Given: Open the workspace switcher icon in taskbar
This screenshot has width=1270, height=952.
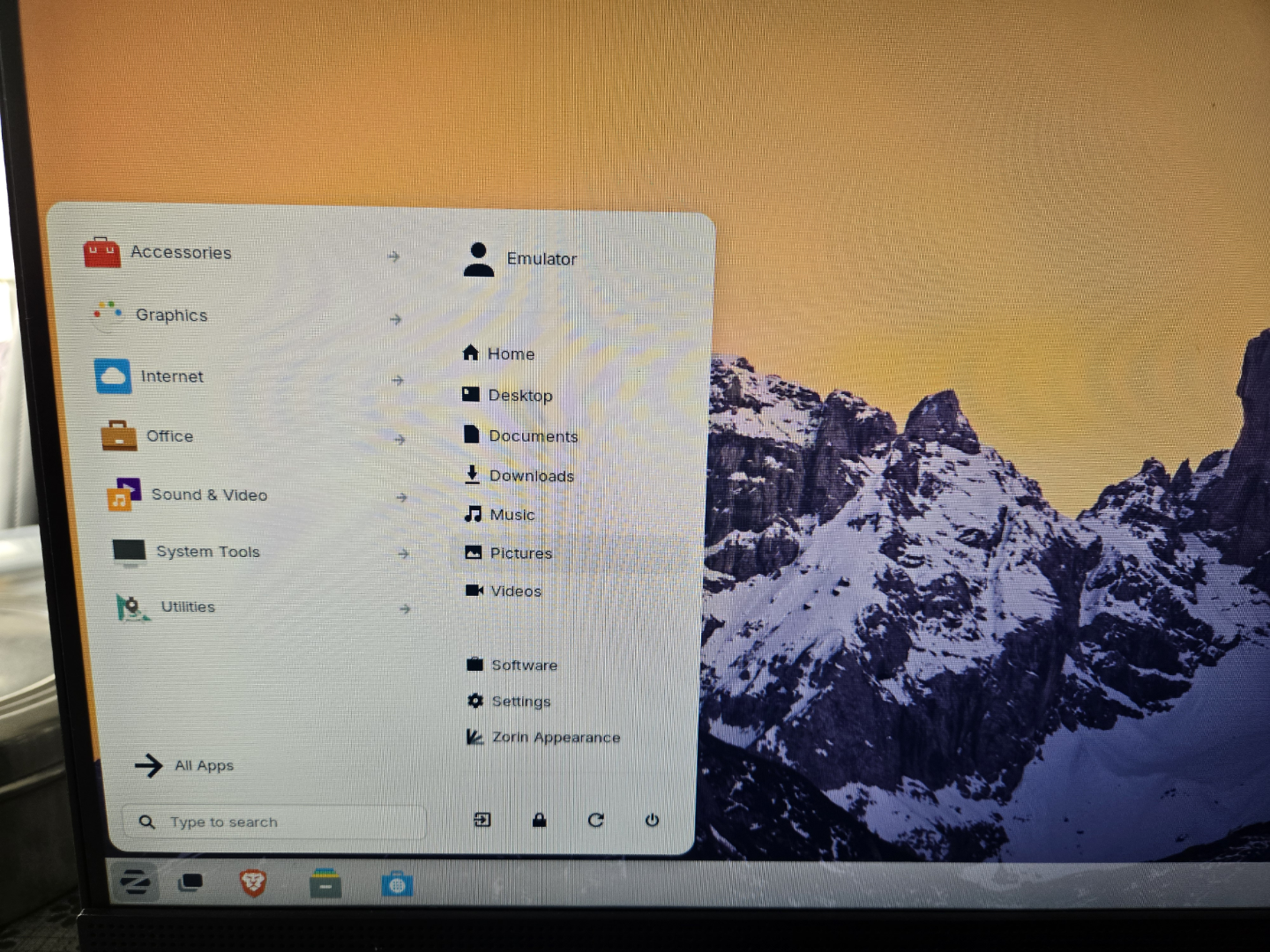Looking at the screenshot, I should [190, 881].
